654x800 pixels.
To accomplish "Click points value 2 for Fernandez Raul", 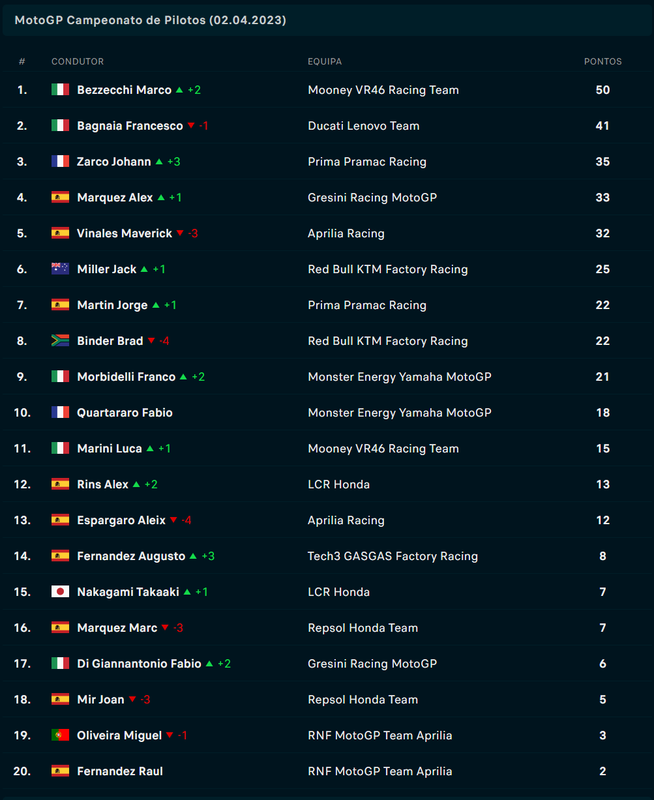I will (603, 771).
